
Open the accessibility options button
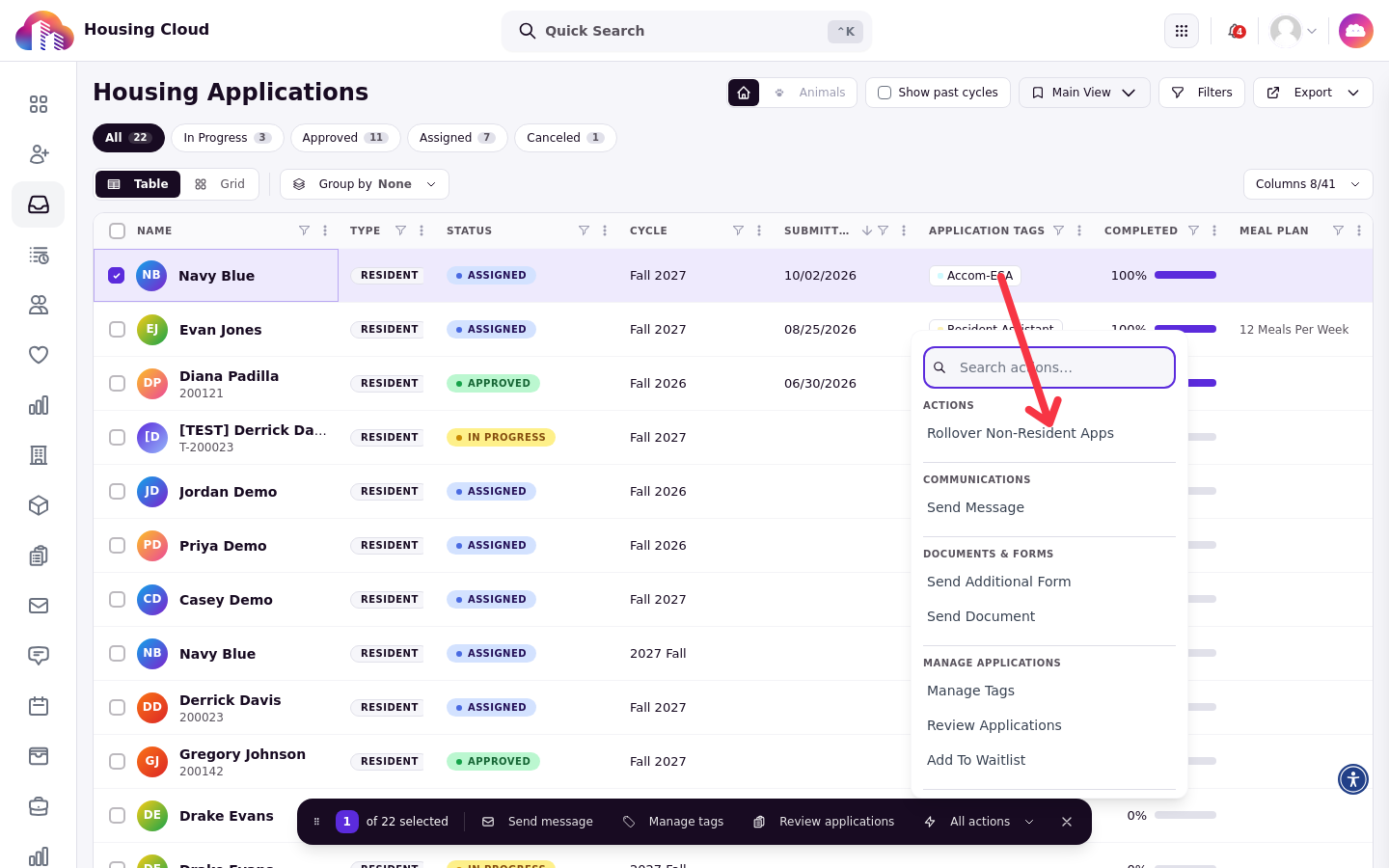[1353, 778]
